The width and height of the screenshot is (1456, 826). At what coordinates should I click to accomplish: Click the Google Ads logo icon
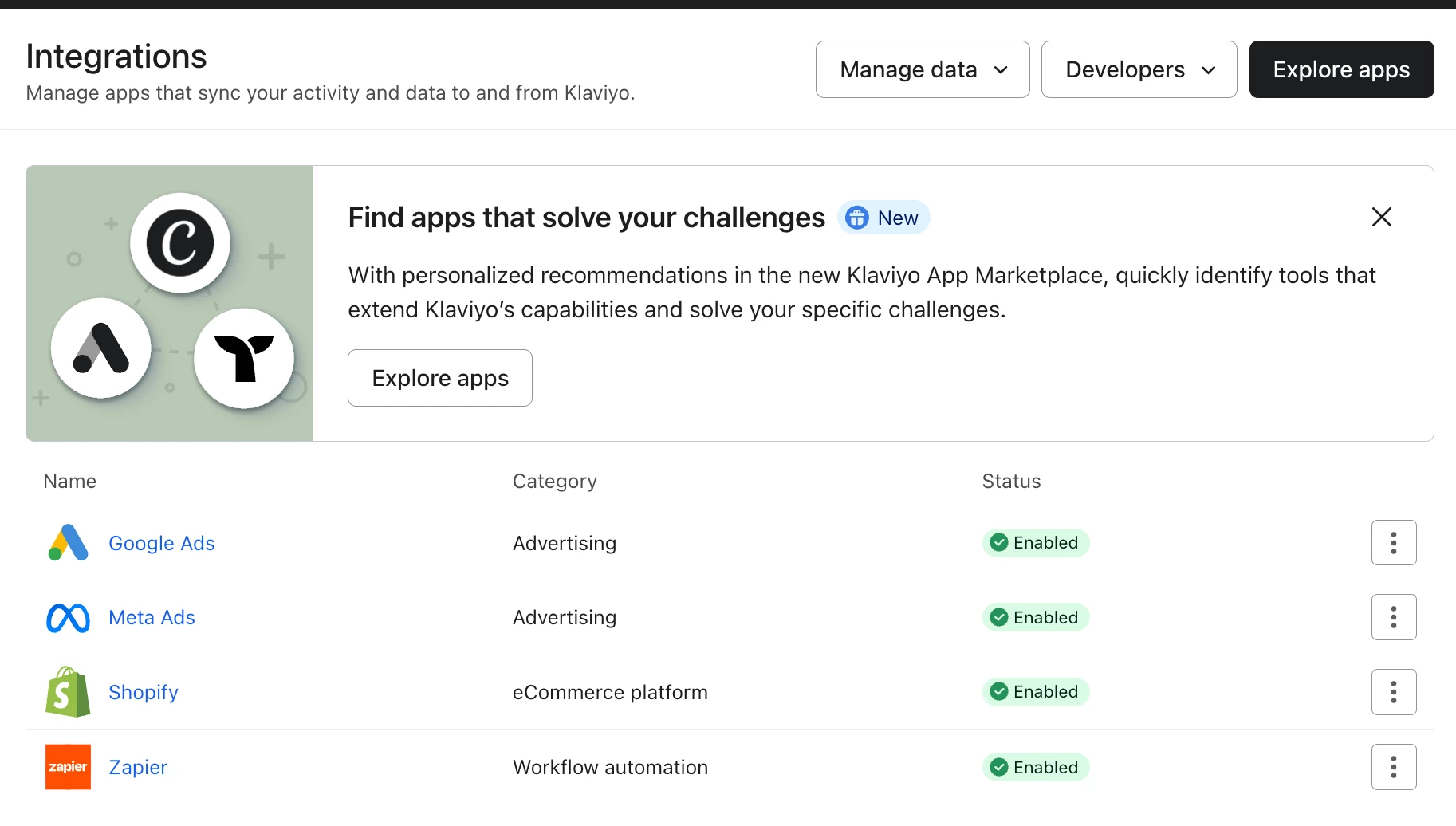68,543
